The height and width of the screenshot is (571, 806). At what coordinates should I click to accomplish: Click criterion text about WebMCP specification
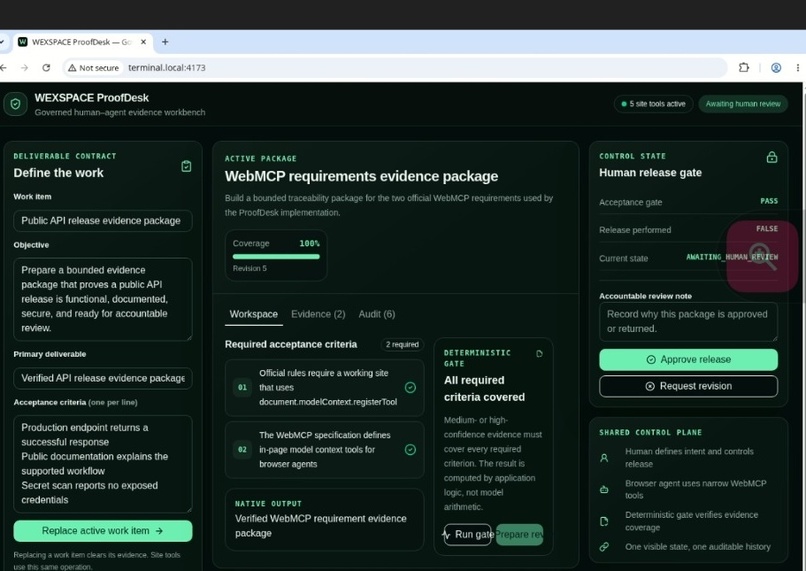[x=325, y=450]
